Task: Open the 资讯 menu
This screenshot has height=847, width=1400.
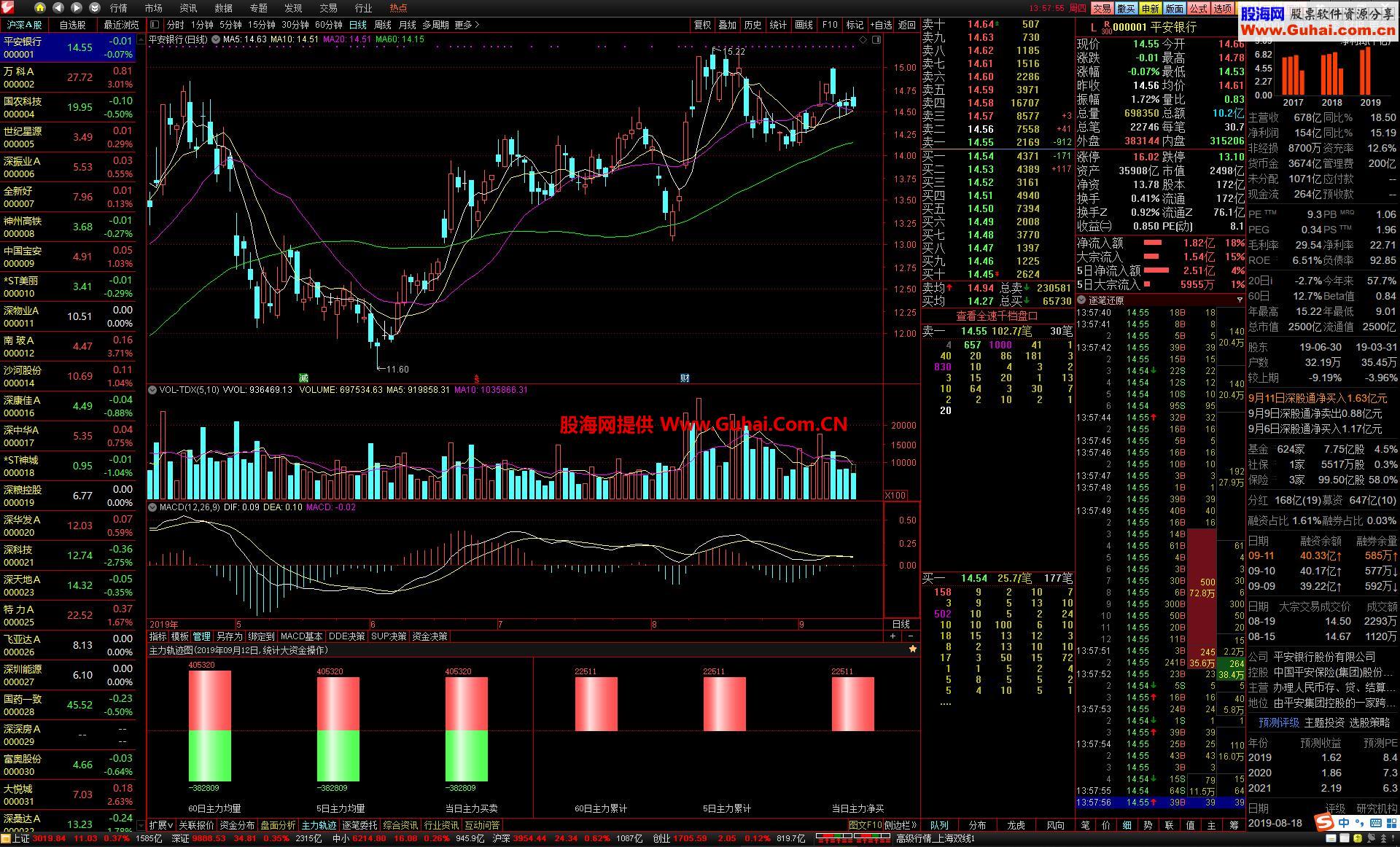Action: tap(188, 8)
